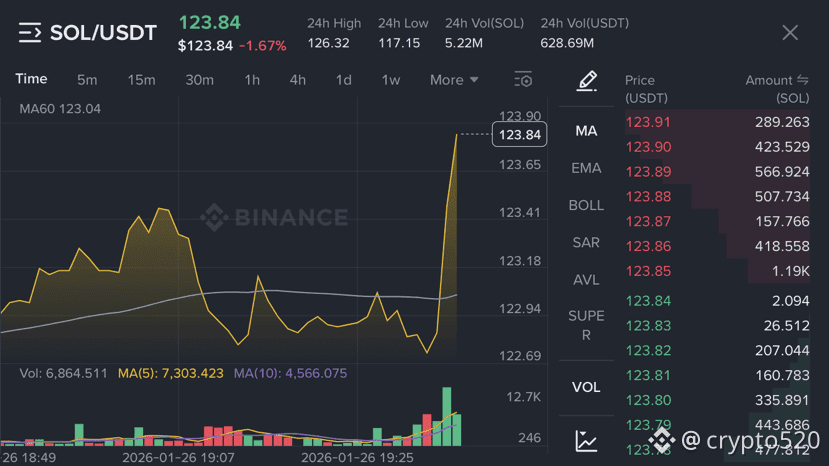This screenshot has width=829, height=466.
Task: Select the 123.91 ask price row
Action: point(717,122)
